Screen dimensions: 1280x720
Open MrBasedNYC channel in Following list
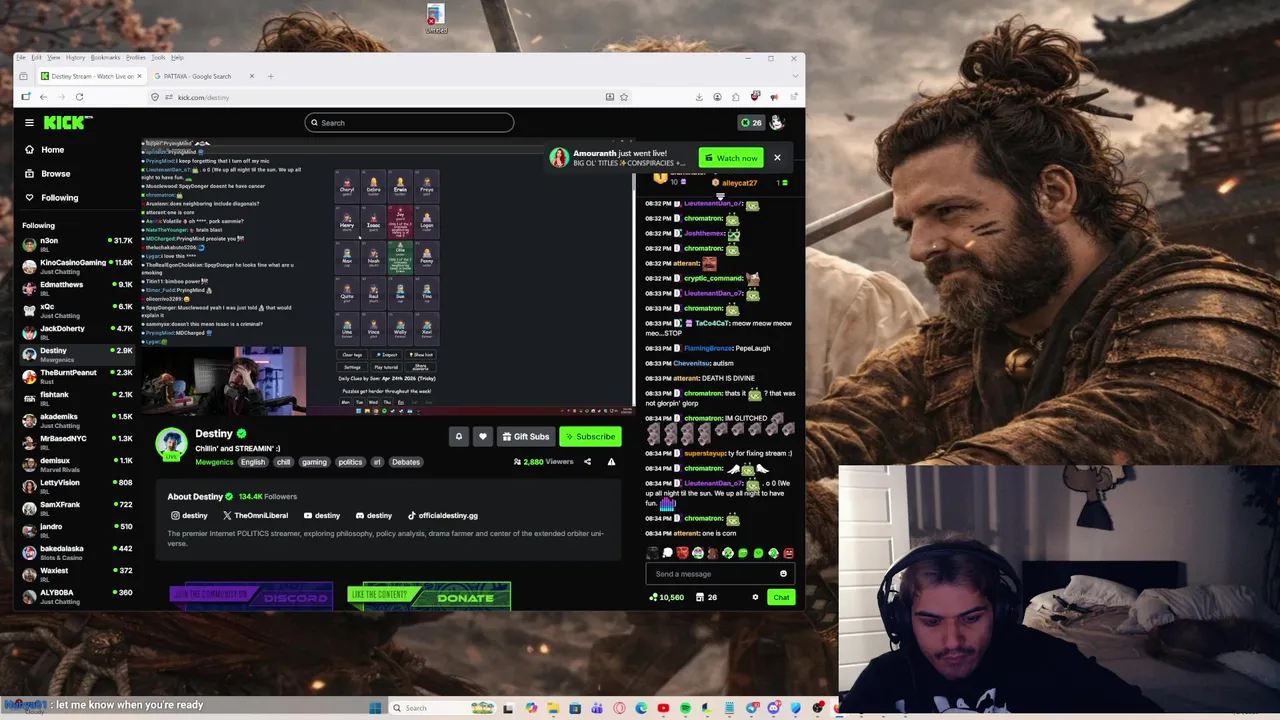(77, 442)
